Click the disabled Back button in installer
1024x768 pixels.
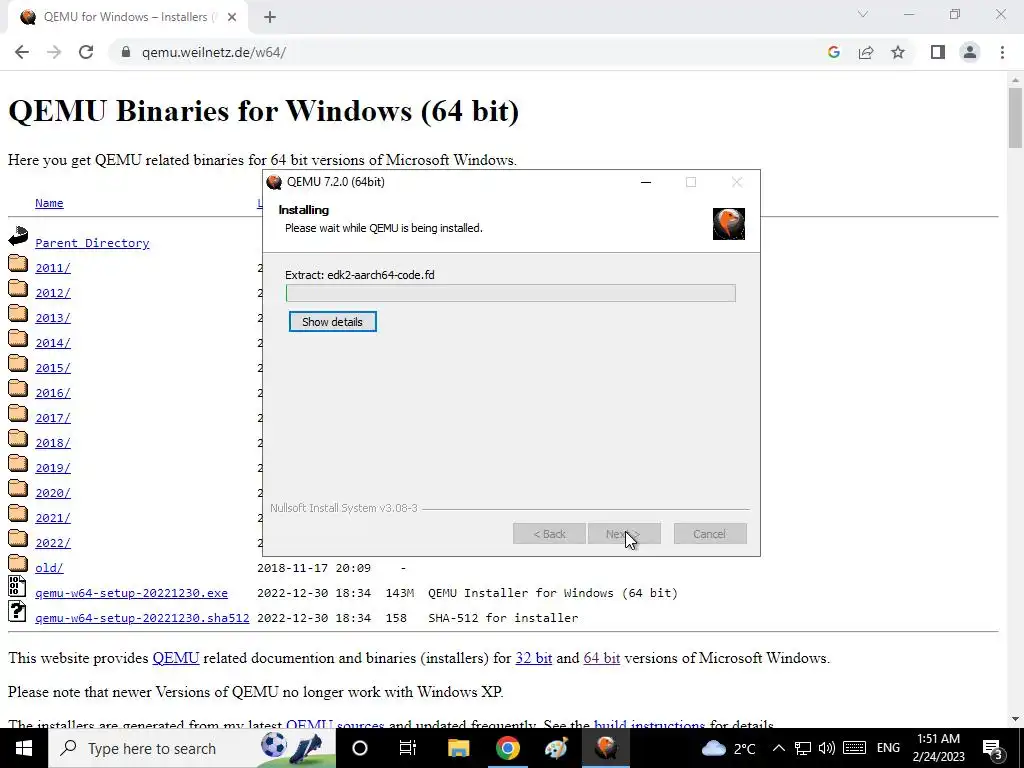pyautogui.click(x=549, y=534)
